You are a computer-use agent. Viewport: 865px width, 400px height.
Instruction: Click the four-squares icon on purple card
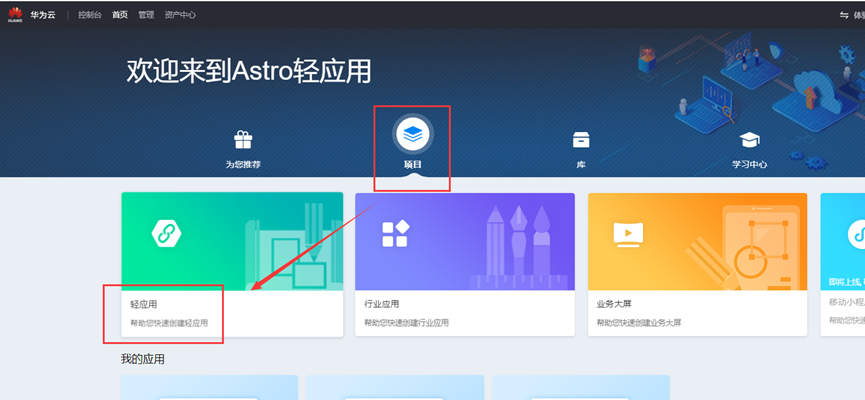(x=396, y=233)
